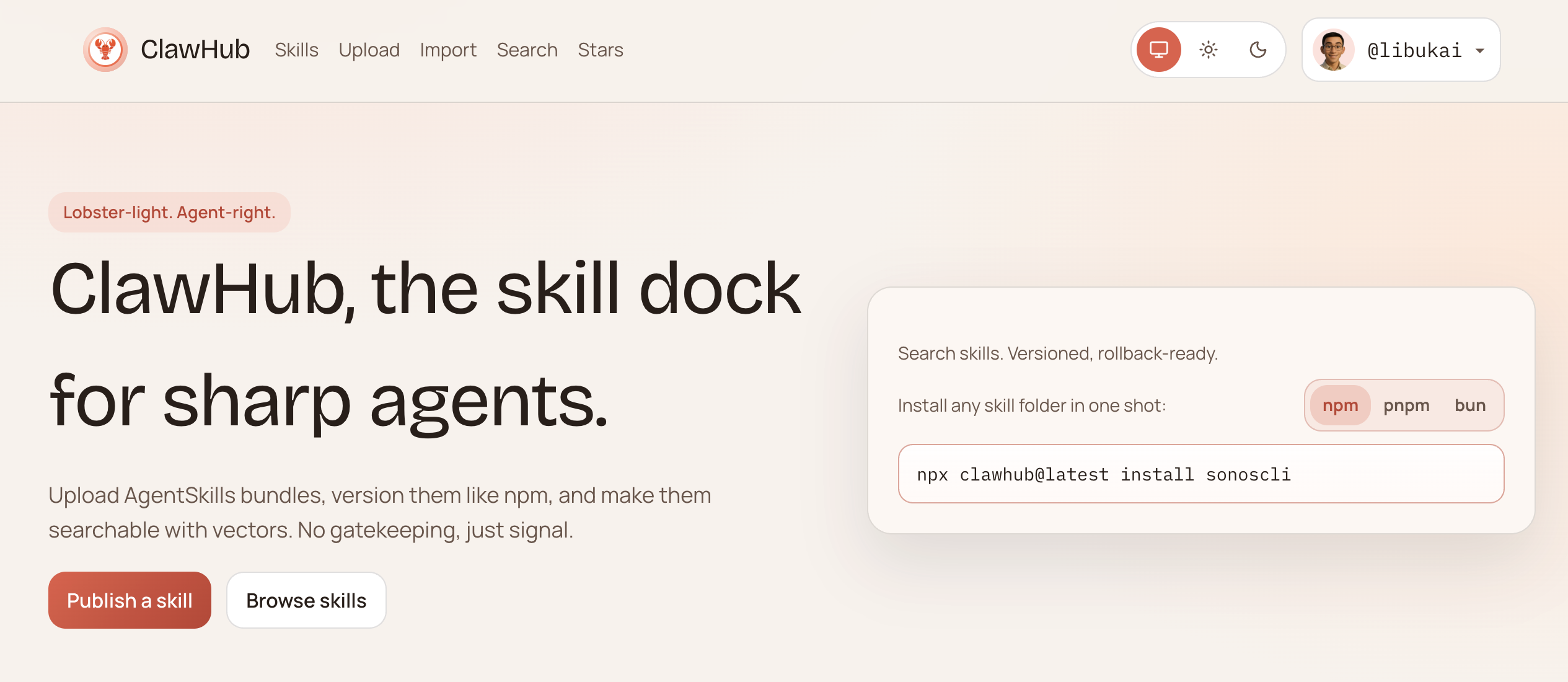
Task: Click the Lobster-light Agent-right badge
Action: coord(169,212)
